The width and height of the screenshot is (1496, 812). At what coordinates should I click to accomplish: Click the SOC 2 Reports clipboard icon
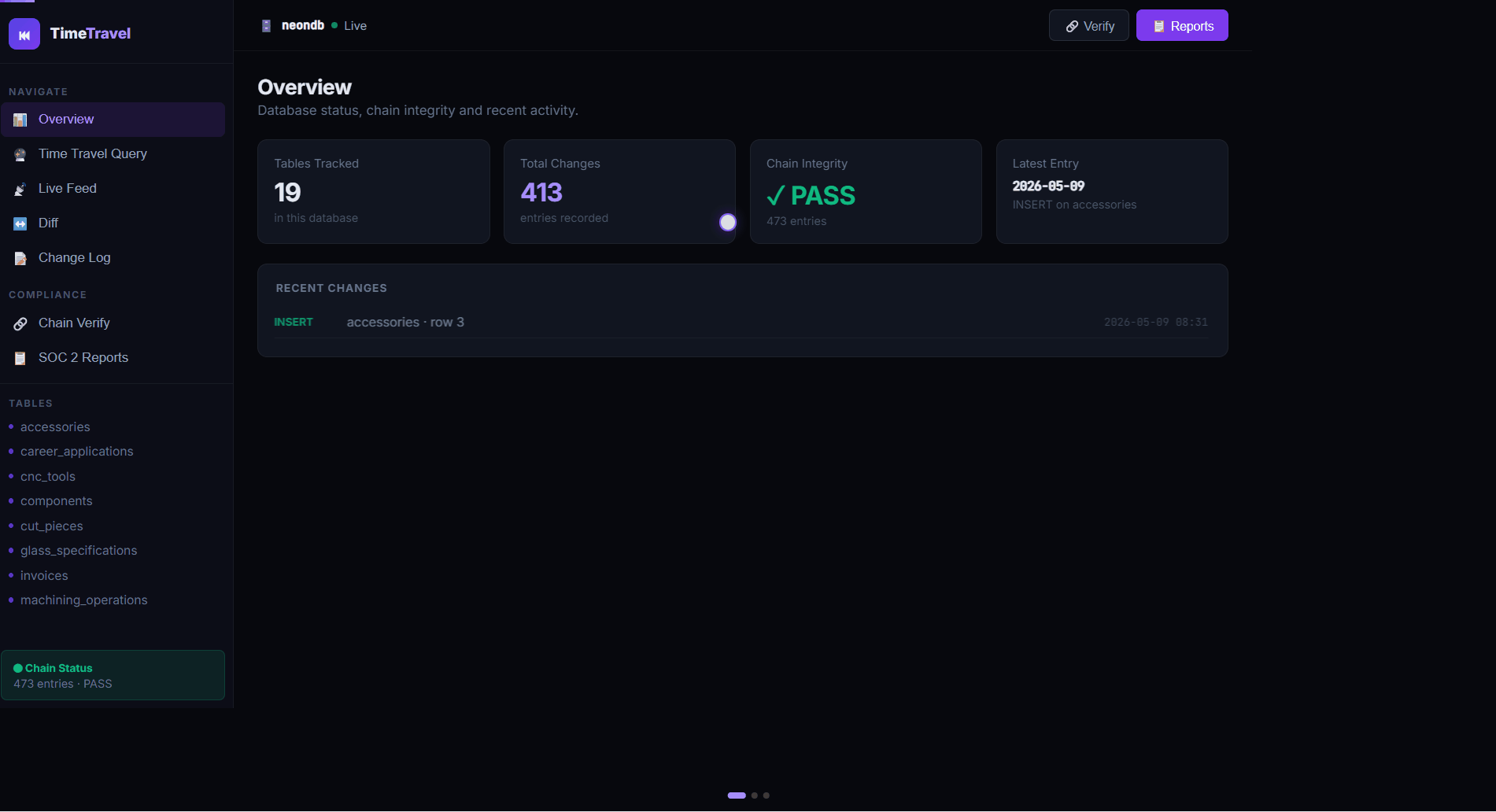coord(20,358)
